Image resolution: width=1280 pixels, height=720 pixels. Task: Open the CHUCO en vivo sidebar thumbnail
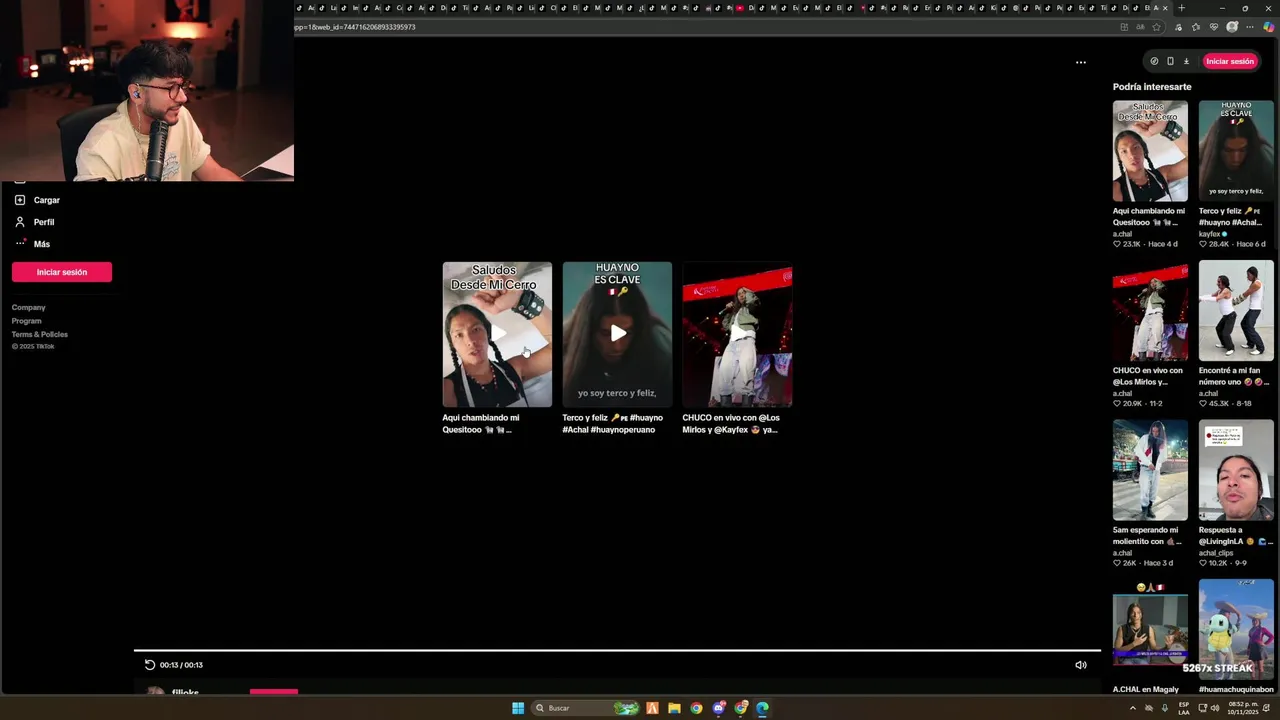(x=1150, y=311)
